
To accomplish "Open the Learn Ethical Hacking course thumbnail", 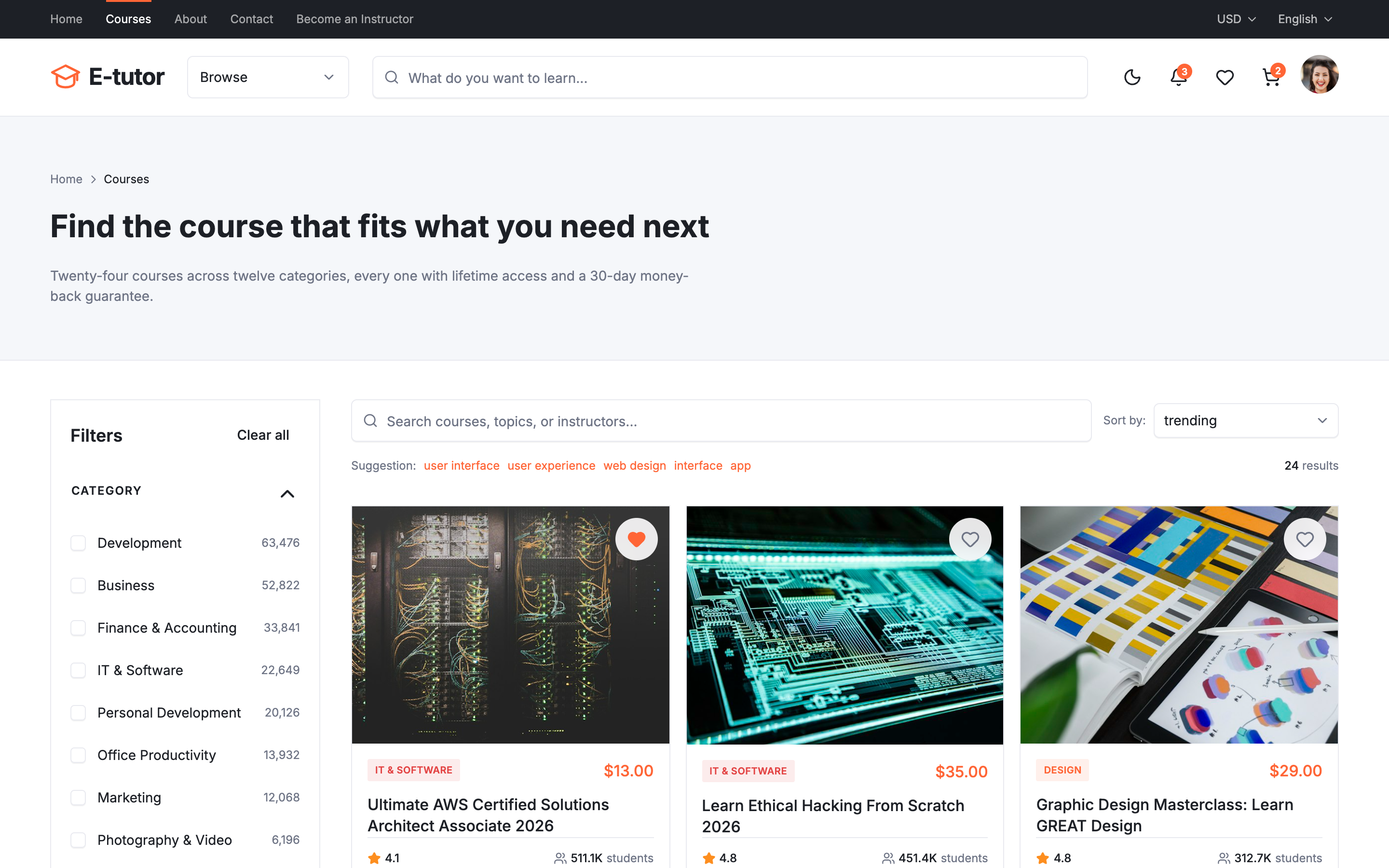I will click(845, 625).
